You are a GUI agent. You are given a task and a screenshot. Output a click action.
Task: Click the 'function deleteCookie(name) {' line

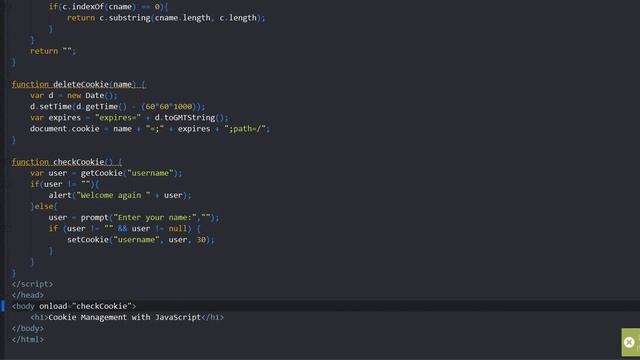79,84
